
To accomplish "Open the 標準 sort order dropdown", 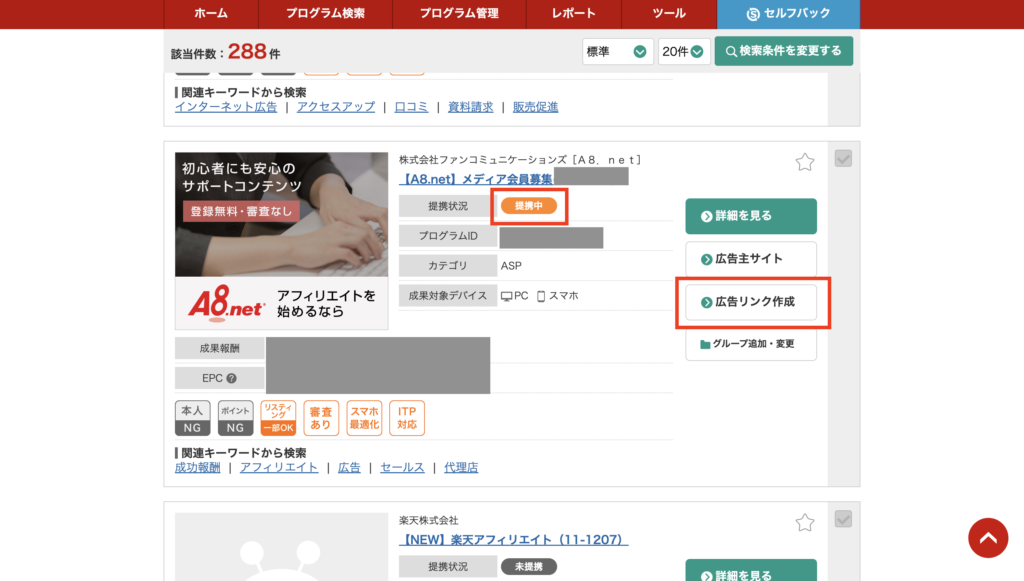I will tap(617, 52).
